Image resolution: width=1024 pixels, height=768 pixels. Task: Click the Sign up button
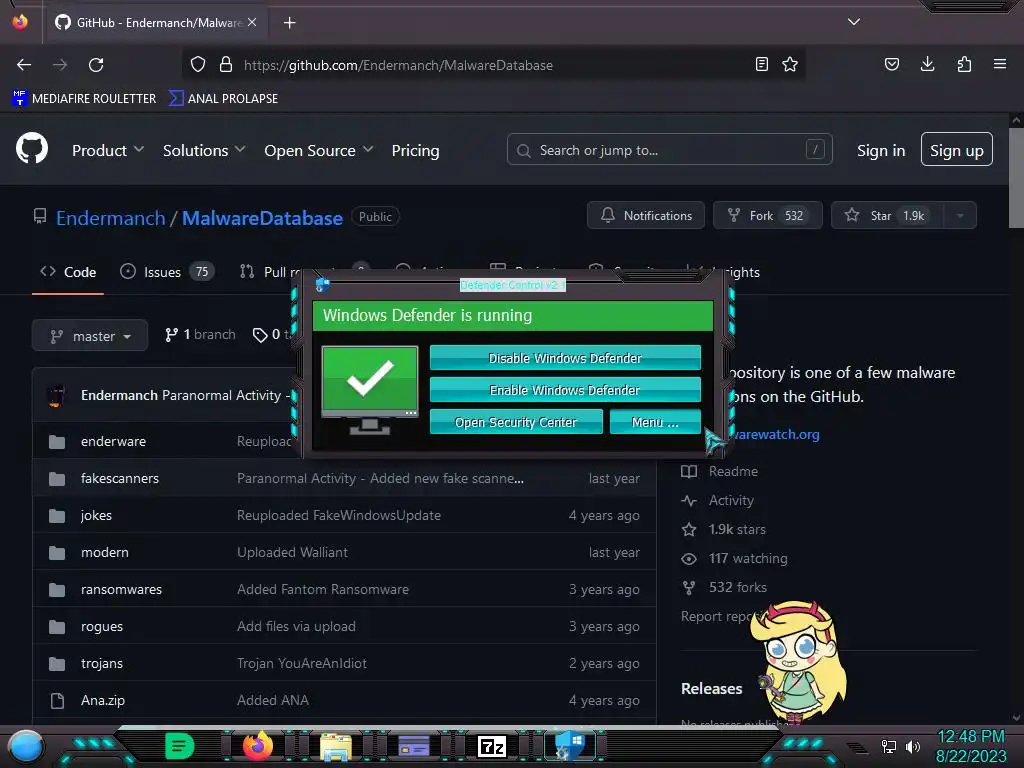pyautogui.click(x=957, y=150)
